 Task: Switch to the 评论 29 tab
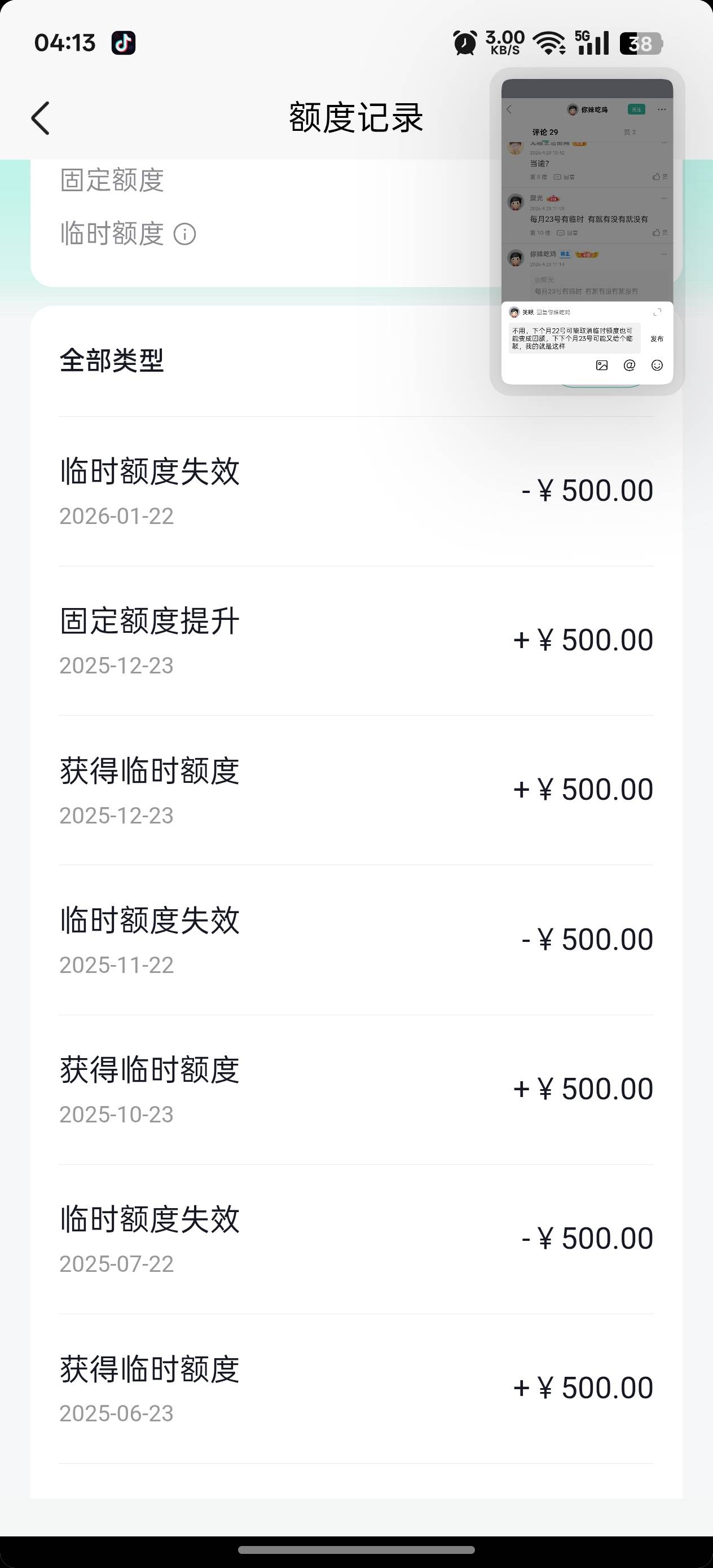pyautogui.click(x=545, y=132)
